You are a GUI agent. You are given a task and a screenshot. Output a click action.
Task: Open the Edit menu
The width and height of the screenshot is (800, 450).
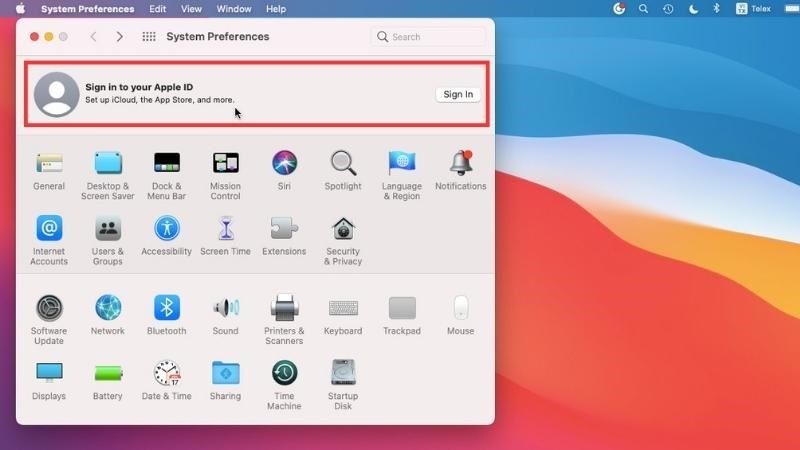pyautogui.click(x=158, y=9)
